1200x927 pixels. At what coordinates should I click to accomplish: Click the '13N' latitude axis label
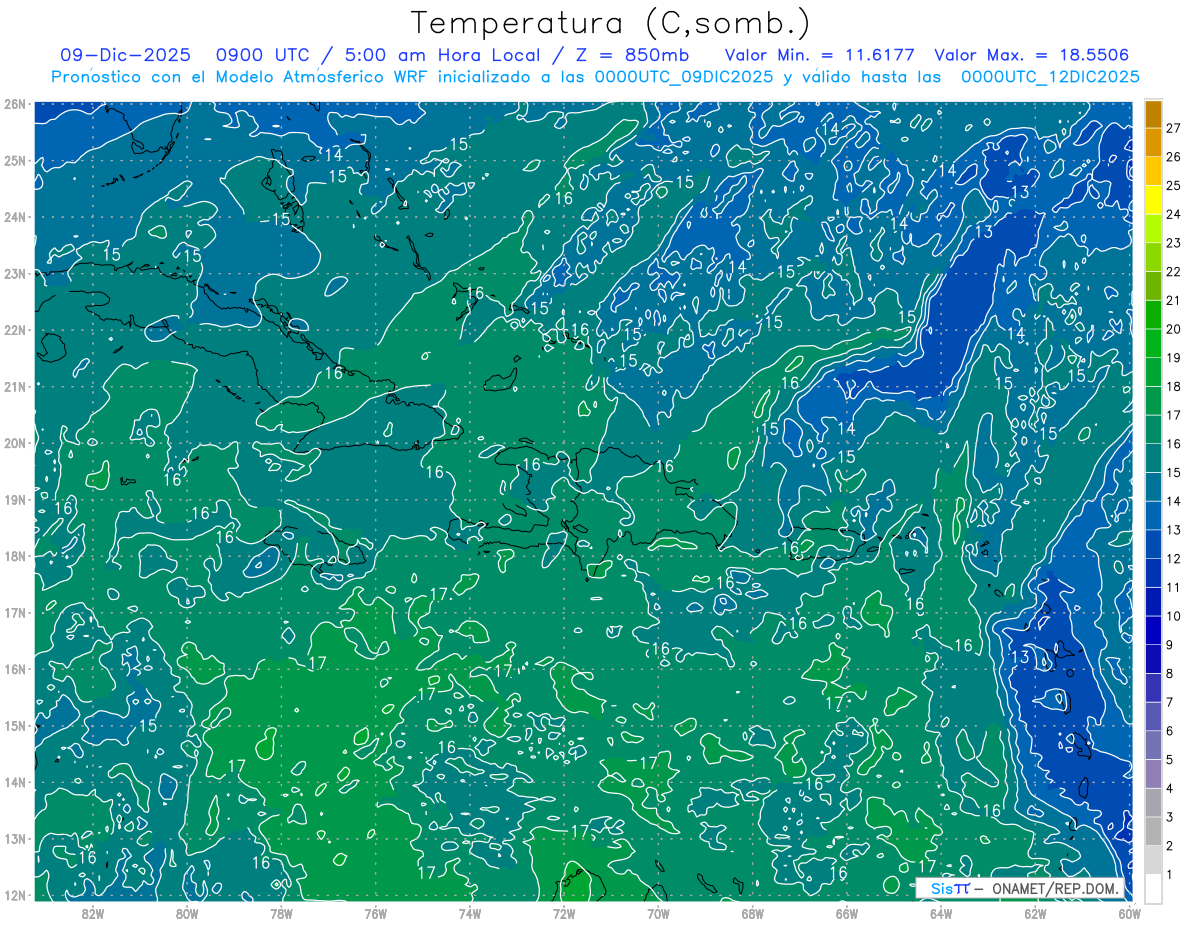15,838
